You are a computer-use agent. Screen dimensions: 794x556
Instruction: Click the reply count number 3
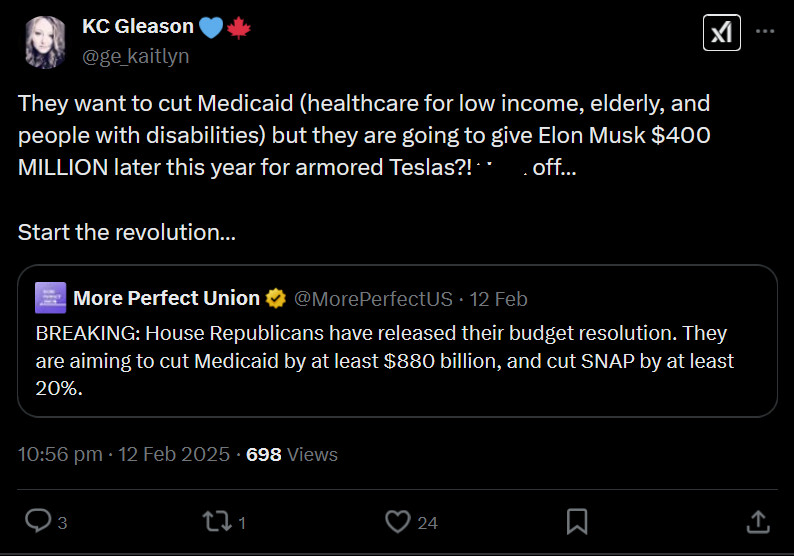[x=62, y=522]
